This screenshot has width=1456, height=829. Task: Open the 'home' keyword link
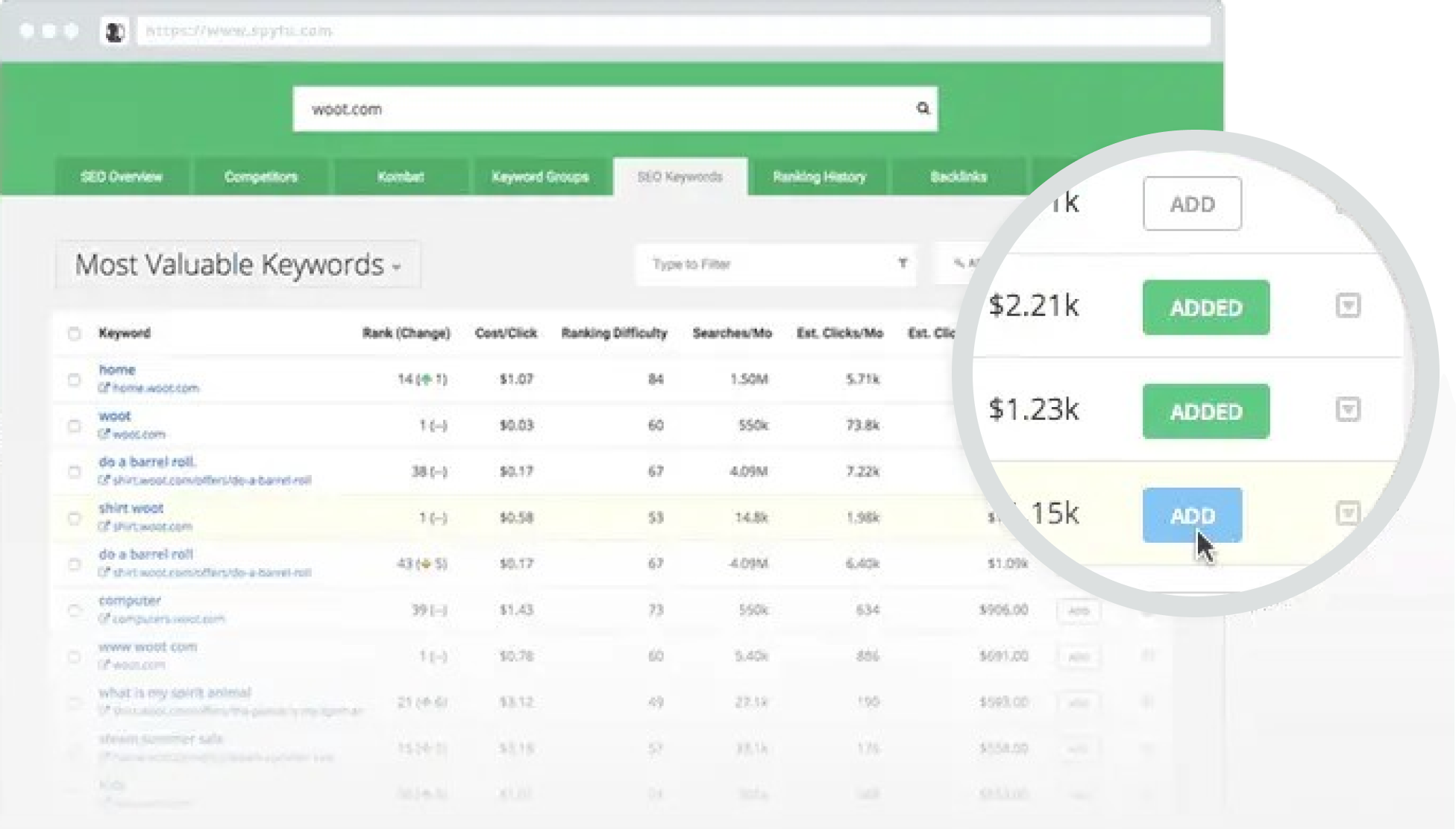click(117, 370)
